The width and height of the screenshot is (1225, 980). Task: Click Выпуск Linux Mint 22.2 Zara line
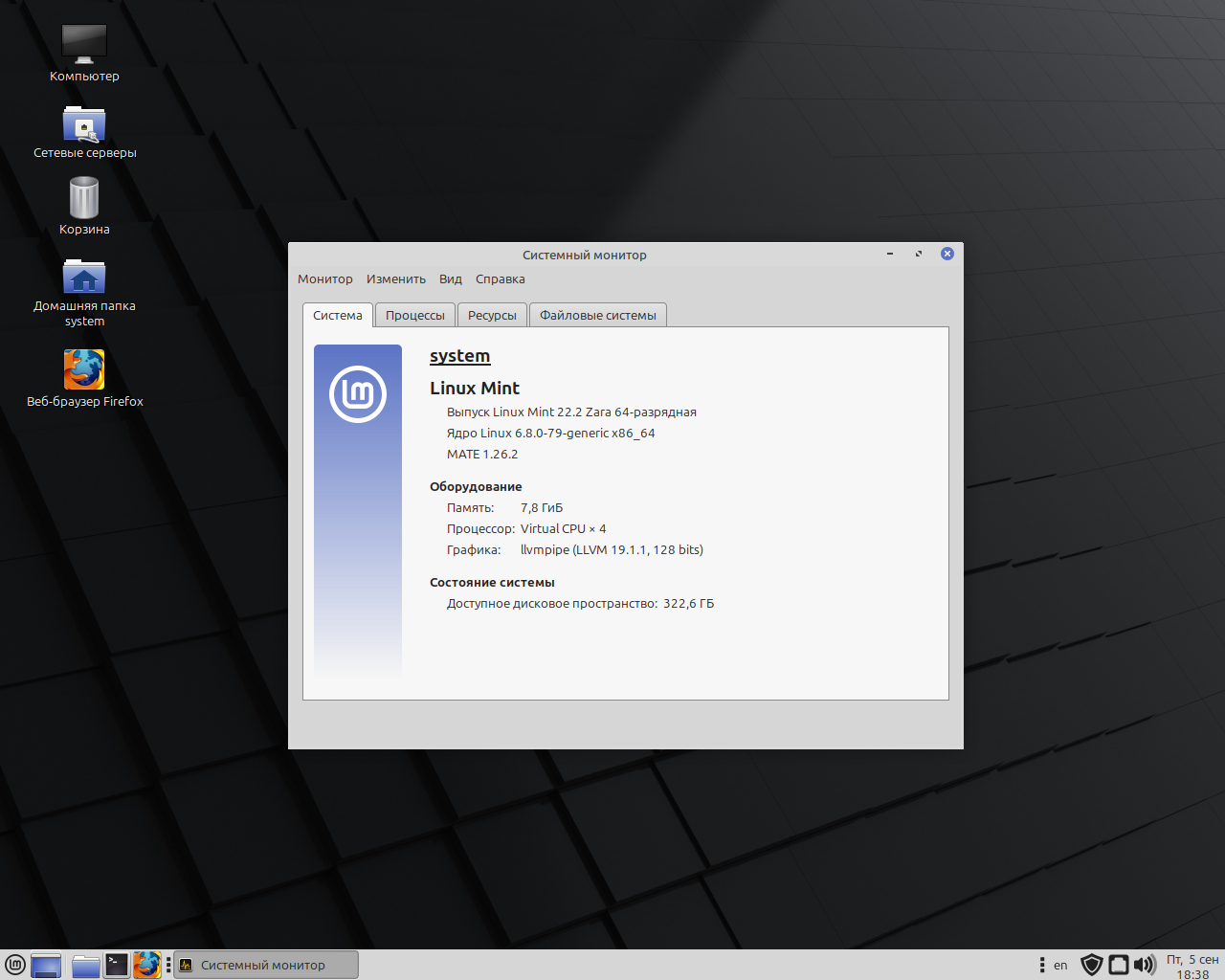point(571,412)
